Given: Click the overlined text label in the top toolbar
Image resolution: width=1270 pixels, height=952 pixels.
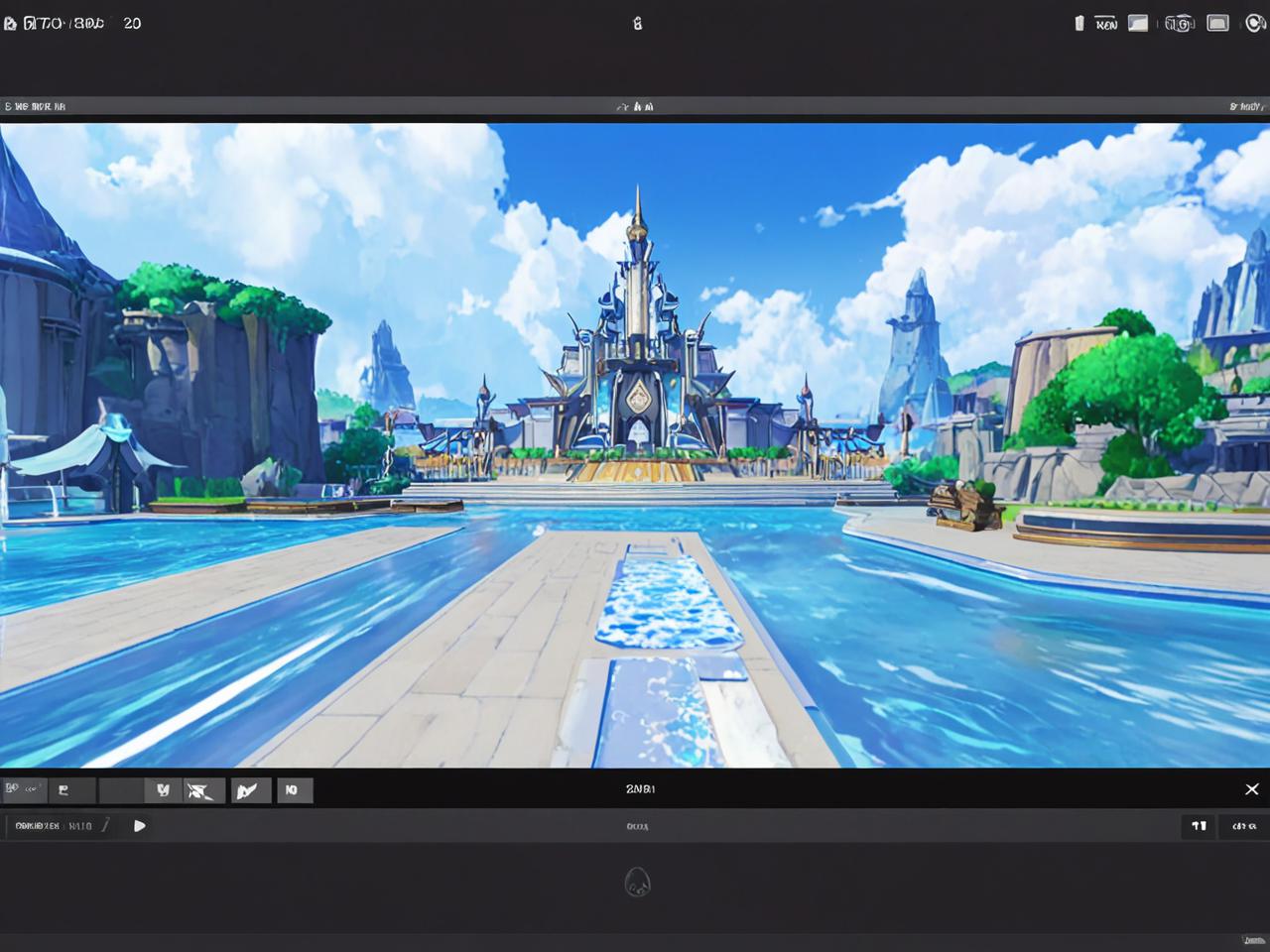Looking at the screenshot, I should 1106,24.
